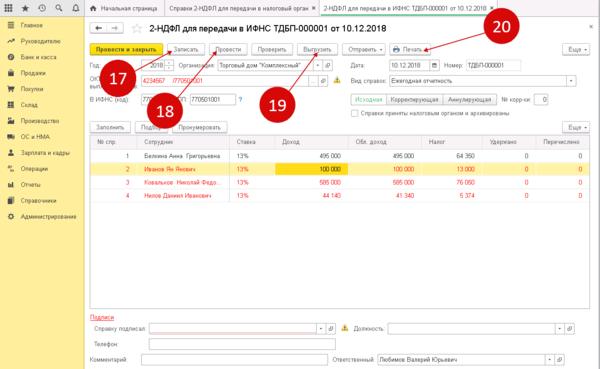Click the 'Комментарий' input field

tap(234, 359)
